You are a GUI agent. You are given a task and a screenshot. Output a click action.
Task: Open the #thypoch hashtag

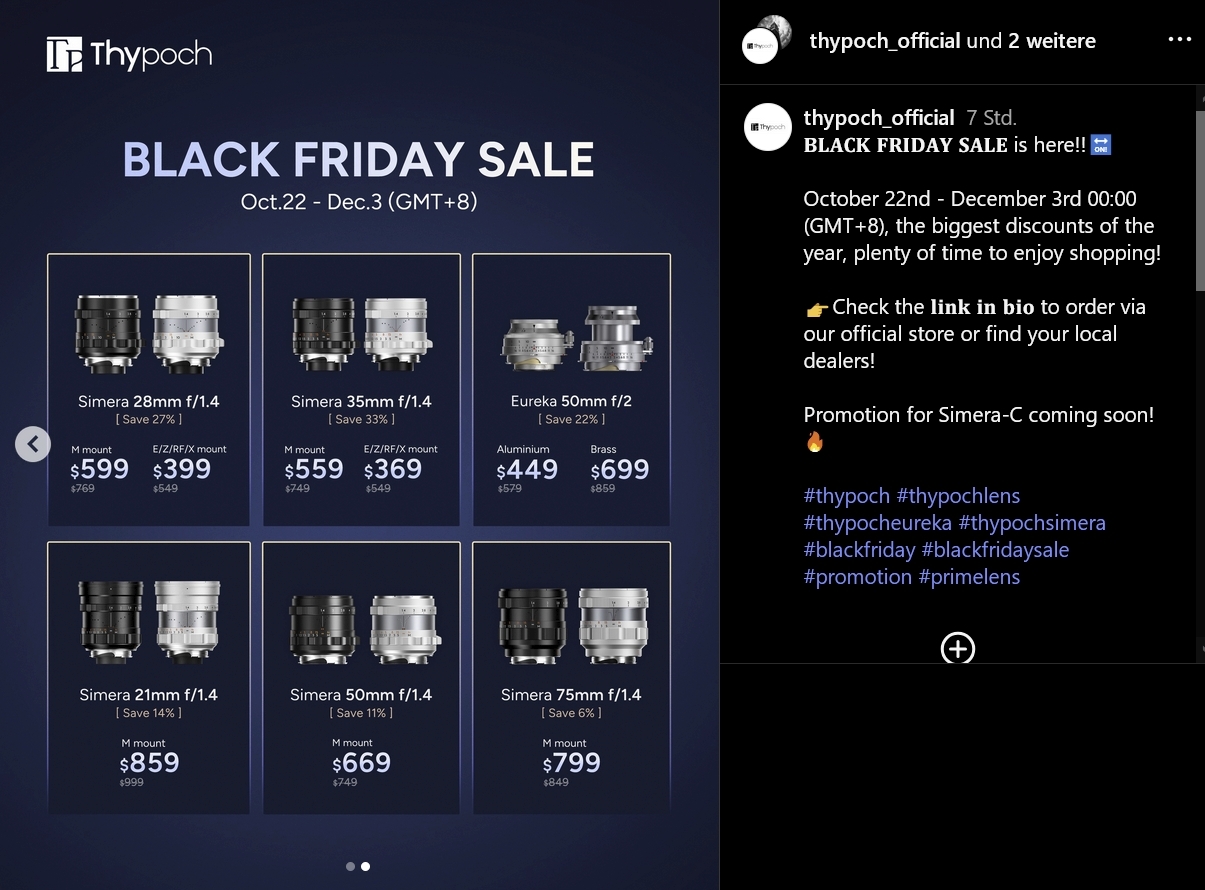click(x=846, y=496)
